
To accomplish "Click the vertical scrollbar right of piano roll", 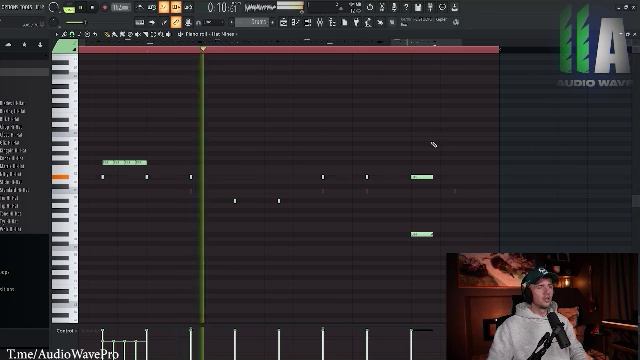I will [x=636, y=200].
